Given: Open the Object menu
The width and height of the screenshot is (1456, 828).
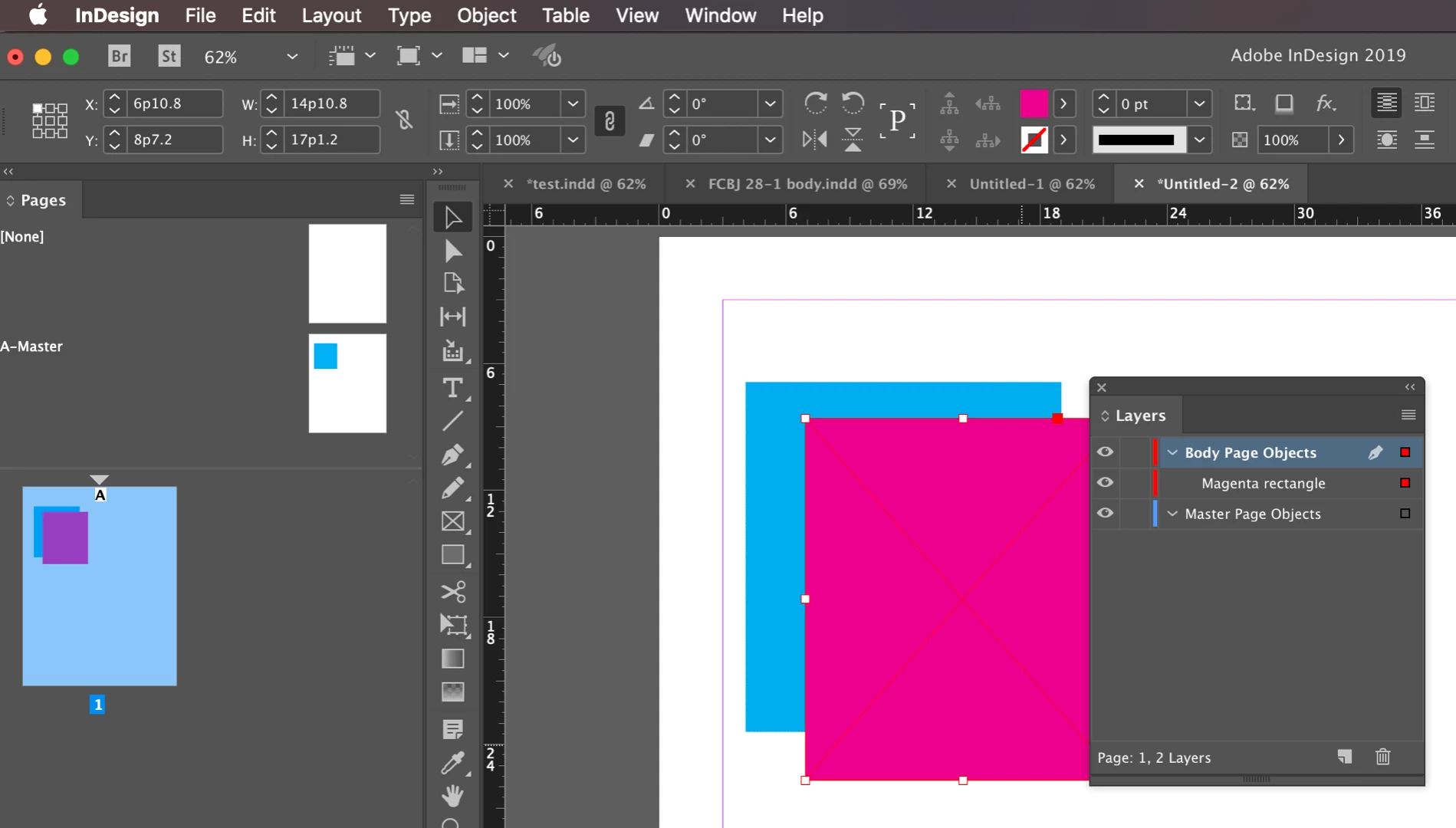Looking at the screenshot, I should click(x=486, y=15).
